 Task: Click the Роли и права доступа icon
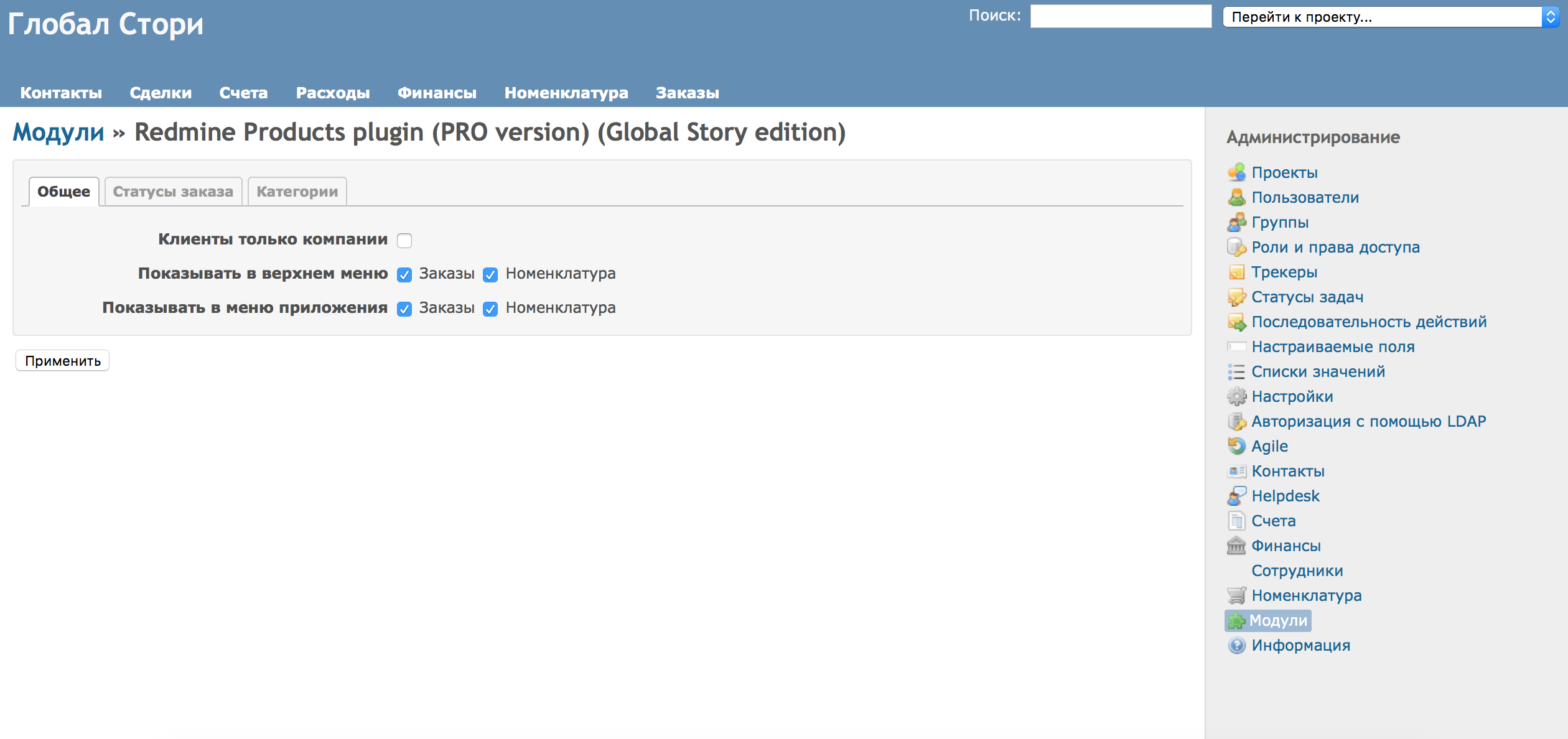[1236, 247]
